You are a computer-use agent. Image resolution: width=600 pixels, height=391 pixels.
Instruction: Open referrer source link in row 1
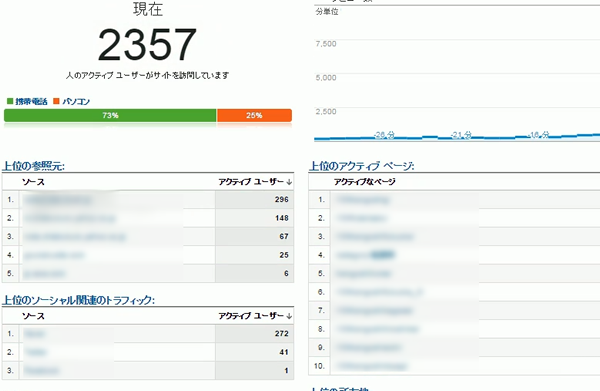coord(58,200)
